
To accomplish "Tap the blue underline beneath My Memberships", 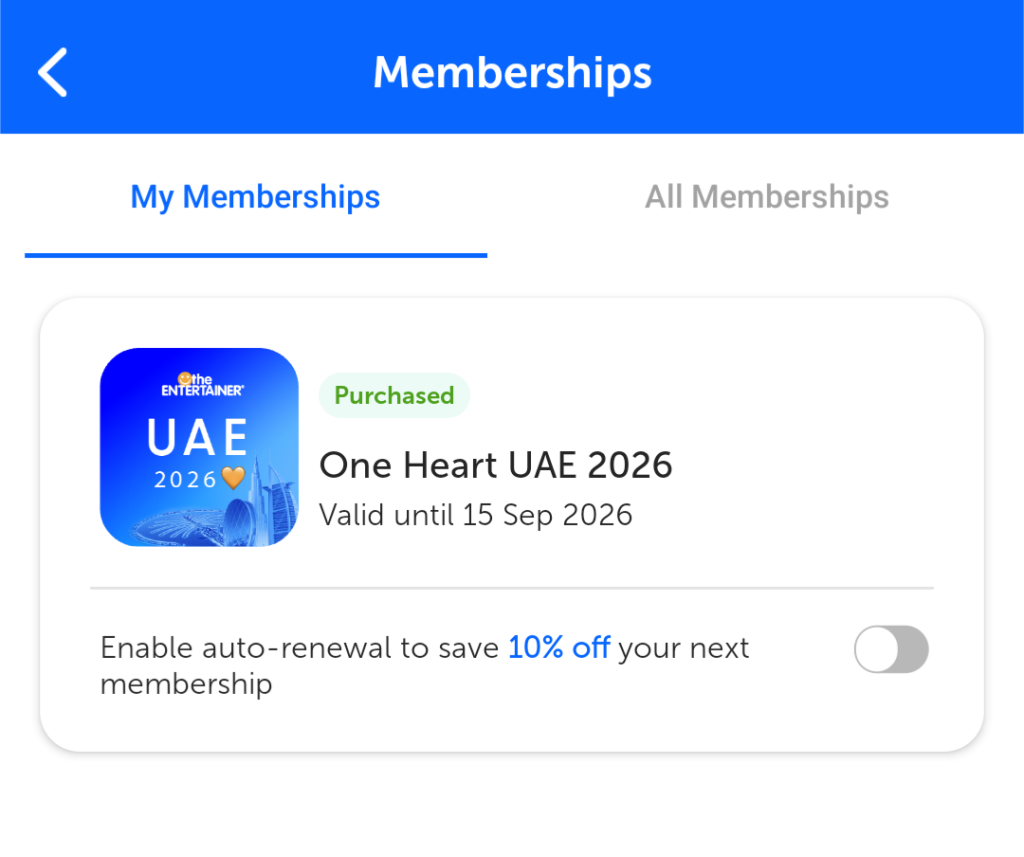I will coord(255,255).
